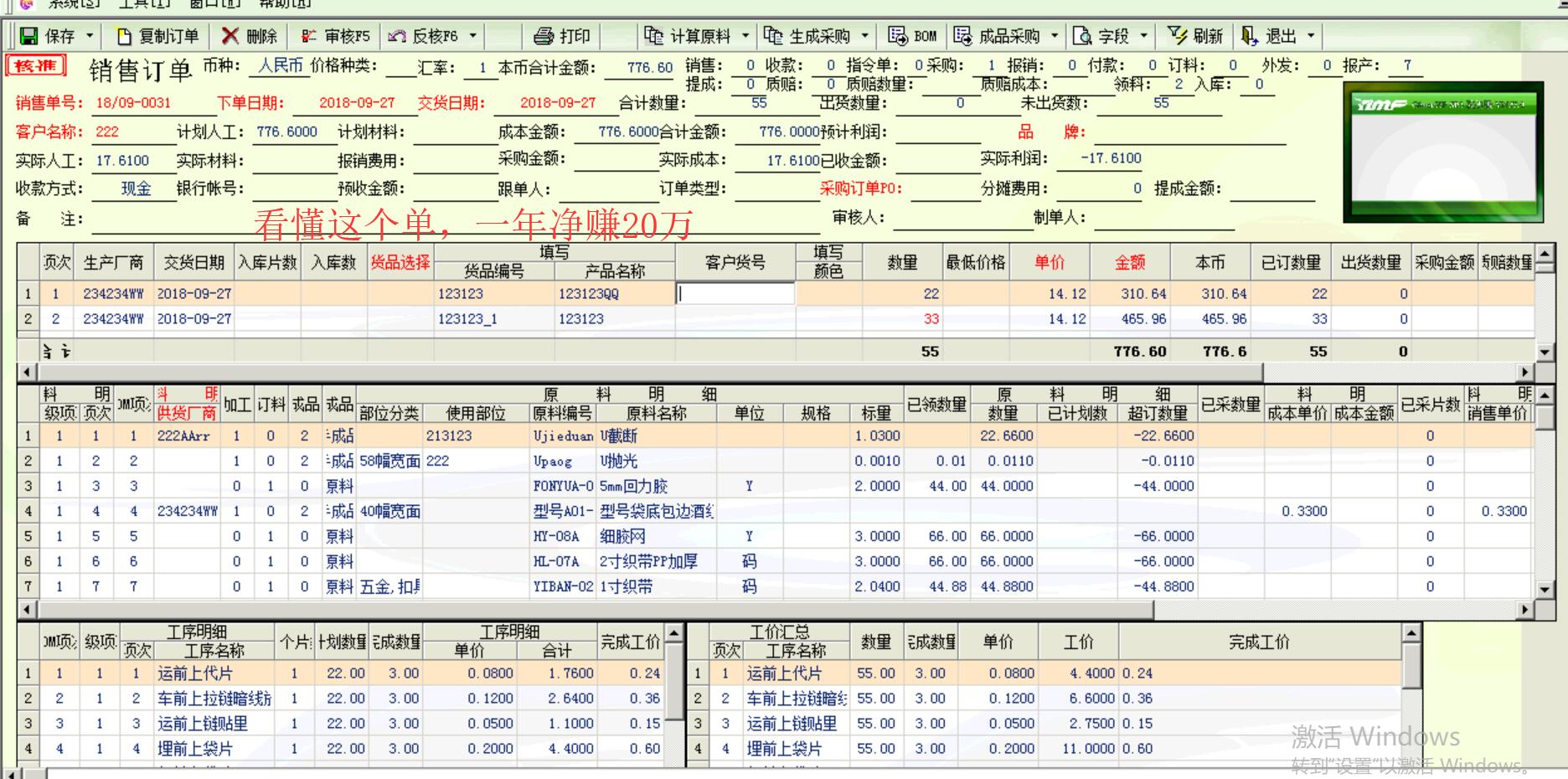
Task: Select 车前上拉链暗线 in 工价汇总 table
Action: click(796, 699)
